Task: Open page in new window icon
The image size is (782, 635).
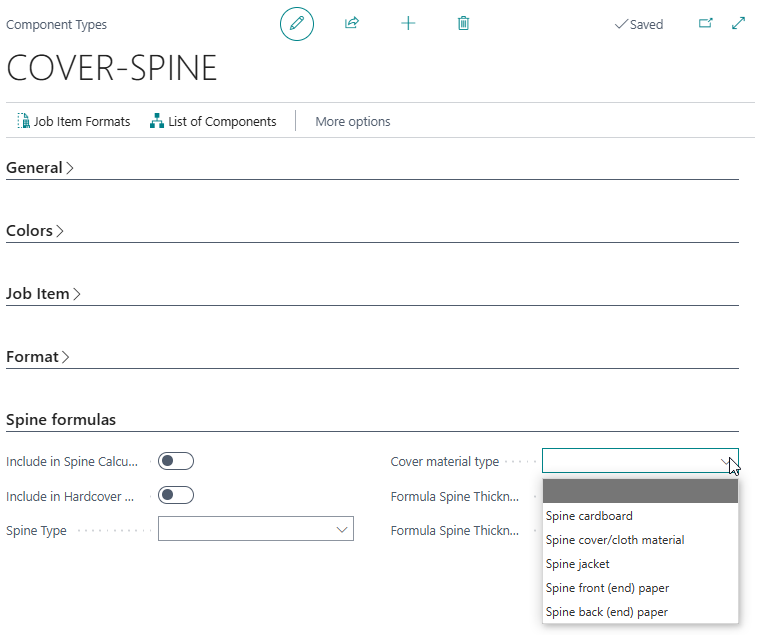Action: coord(705,23)
